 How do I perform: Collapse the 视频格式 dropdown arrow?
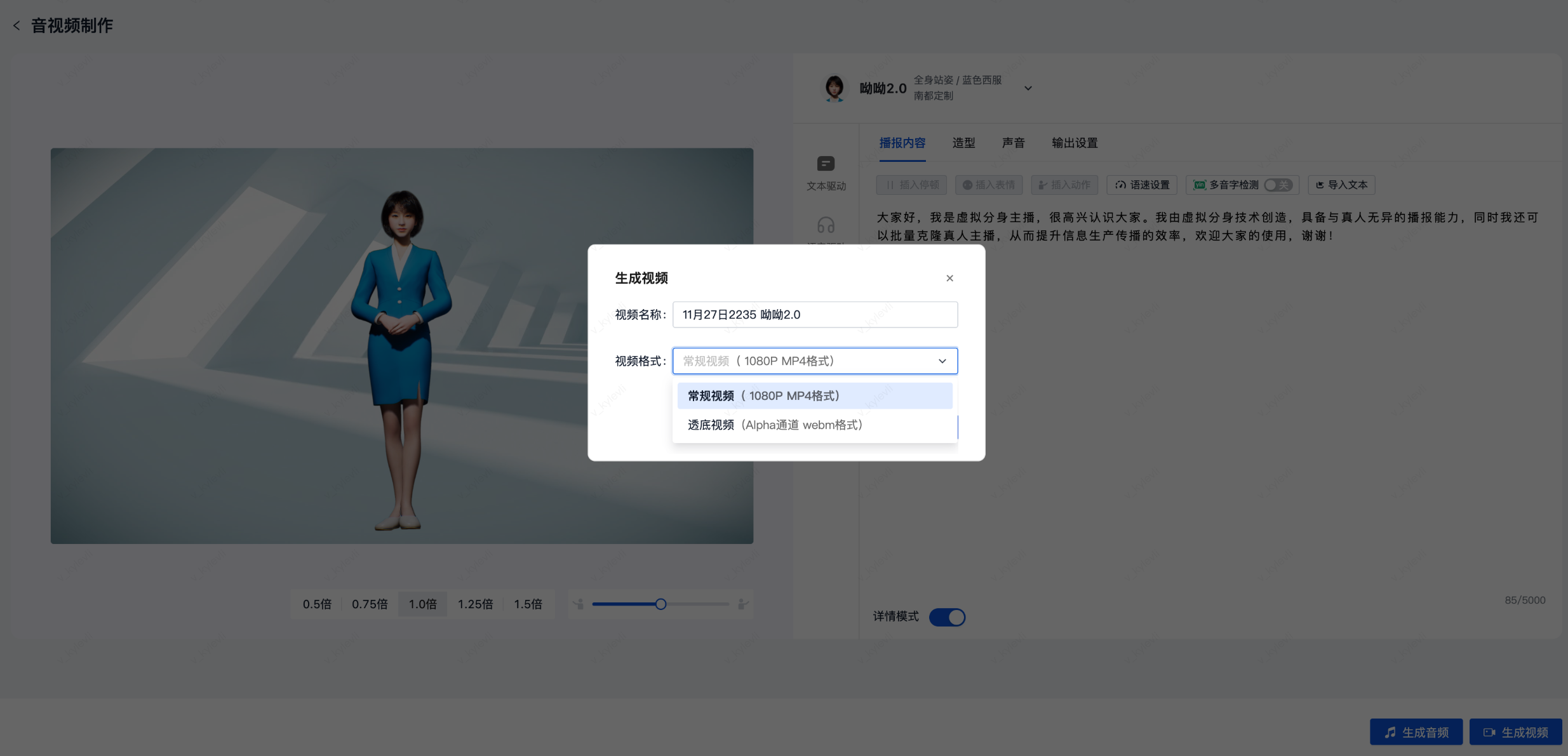942,361
